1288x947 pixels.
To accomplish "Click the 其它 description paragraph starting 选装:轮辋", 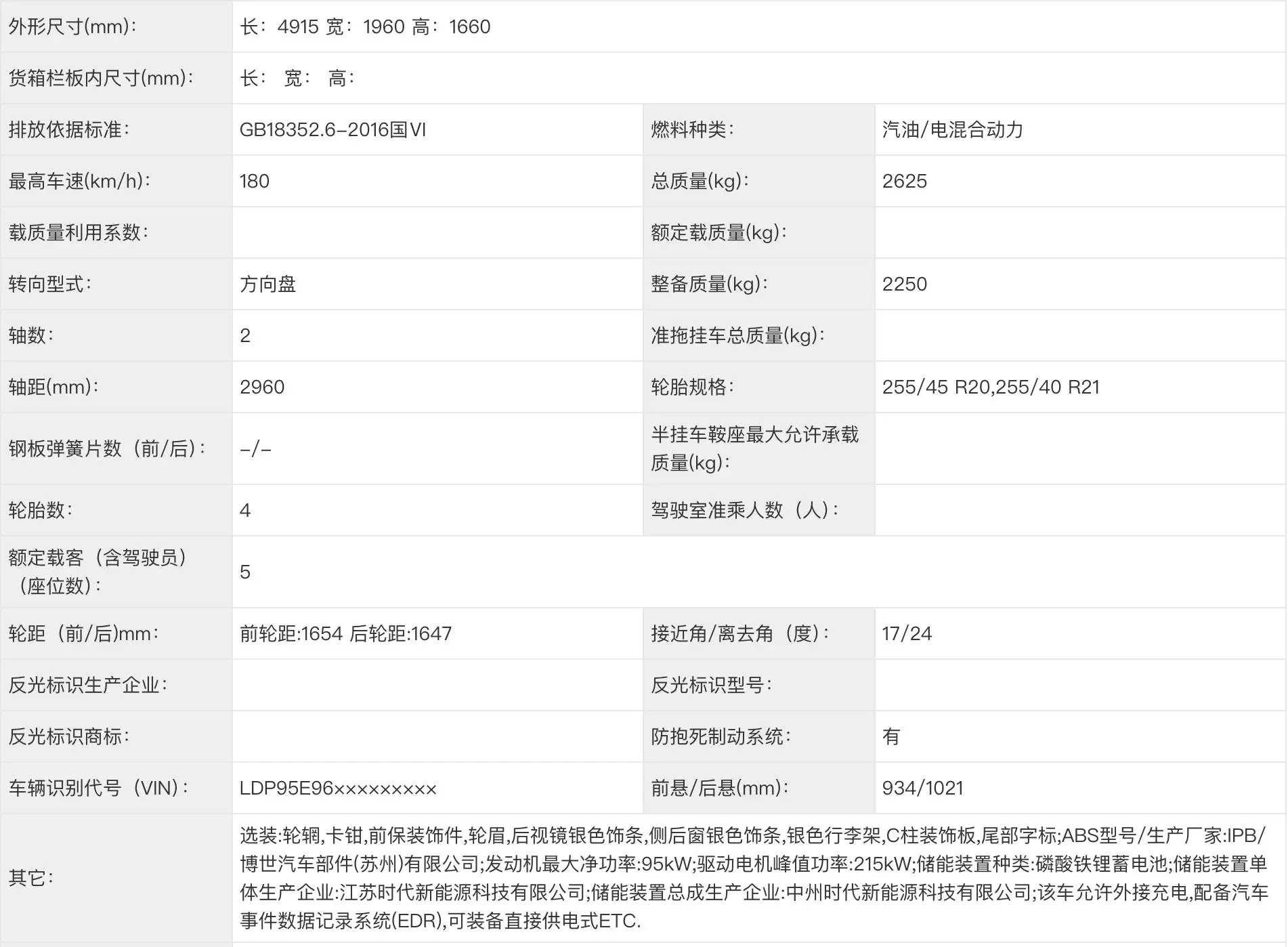I will [x=754, y=878].
